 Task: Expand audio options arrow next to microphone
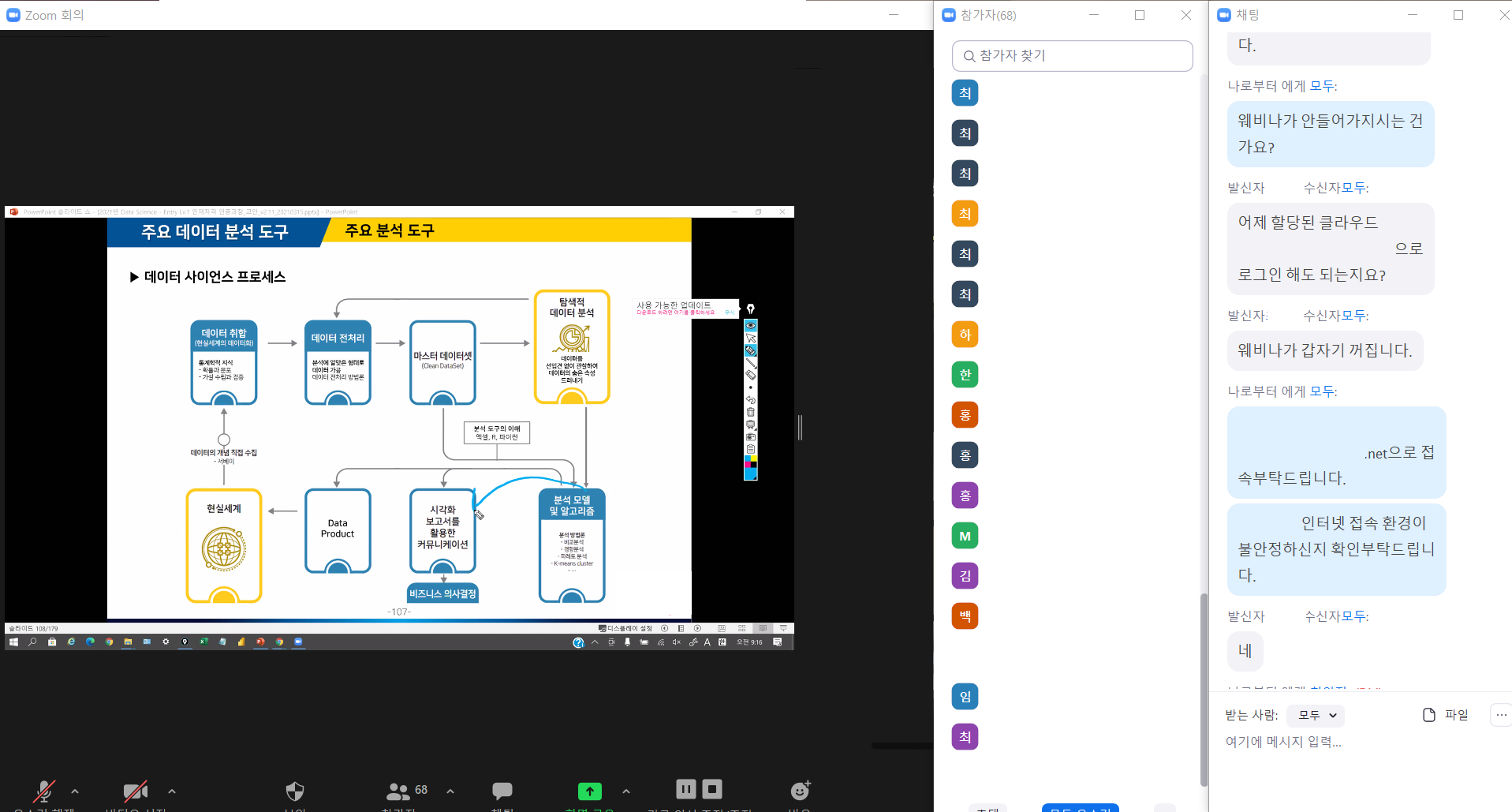[x=75, y=791]
